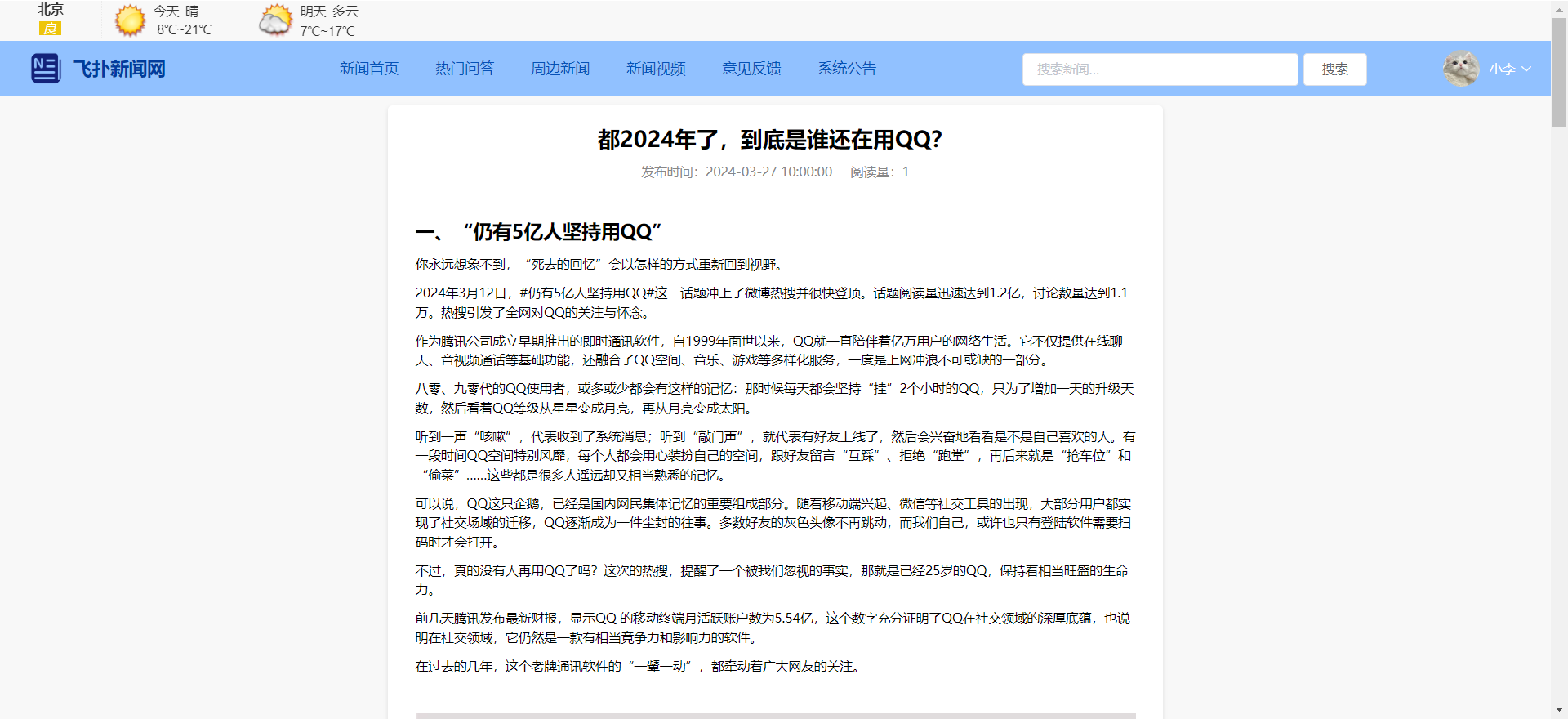
Task: Click today's temperature 8°C~21°C
Action: click(184, 30)
